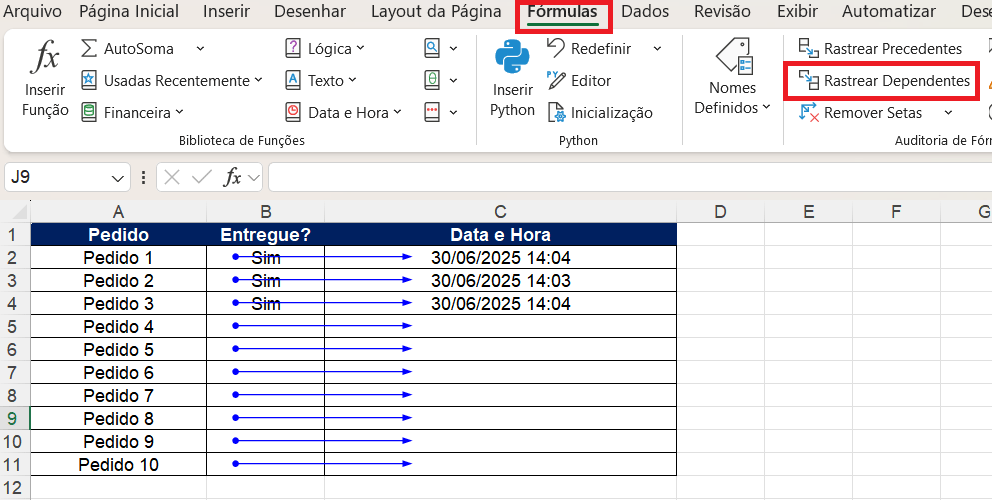Switch to the Dados tab
The image size is (992, 500).
click(x=645, y=11)
